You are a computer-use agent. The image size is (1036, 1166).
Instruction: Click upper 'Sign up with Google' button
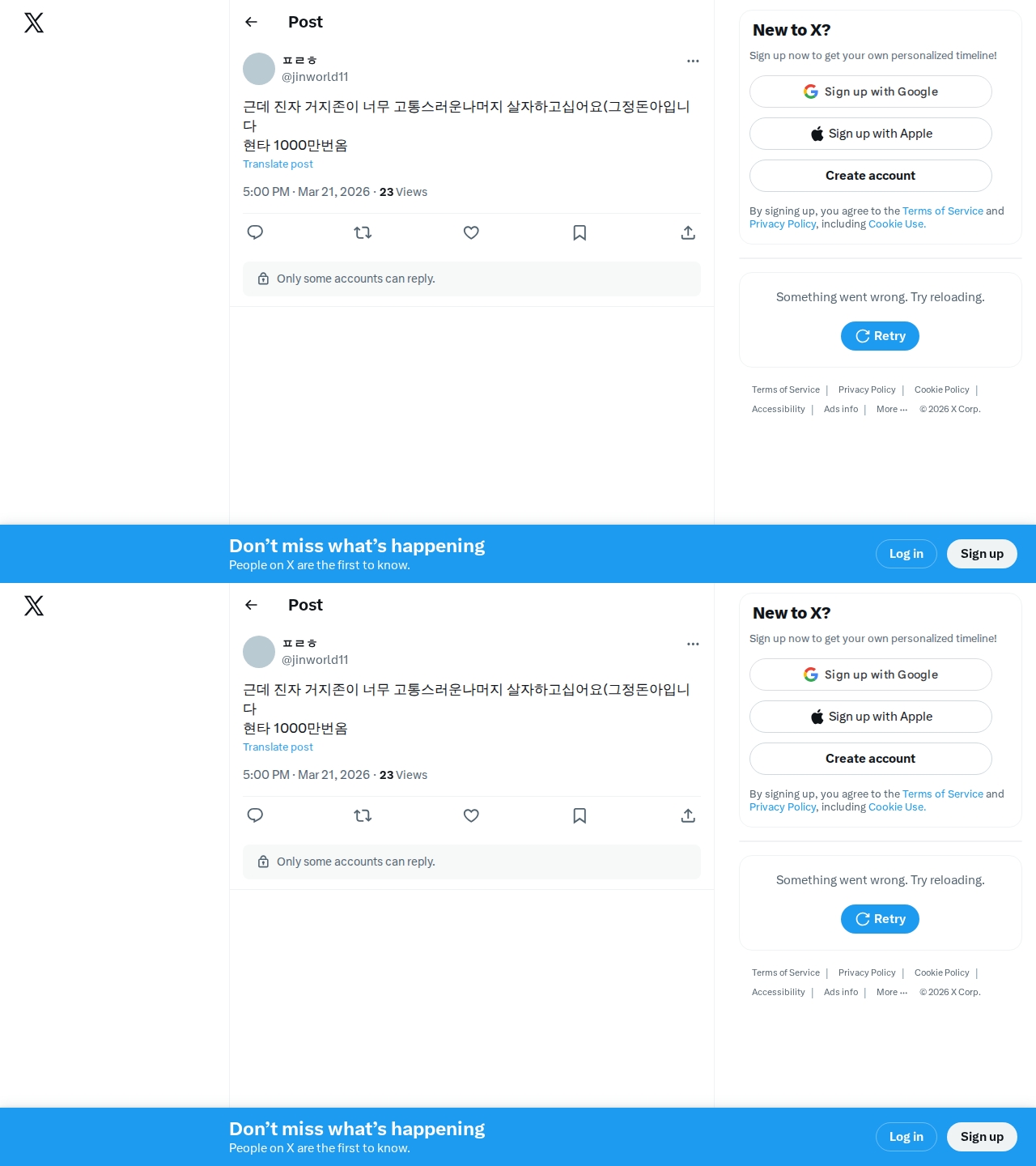pyautogui.click(x=871, y=91)
